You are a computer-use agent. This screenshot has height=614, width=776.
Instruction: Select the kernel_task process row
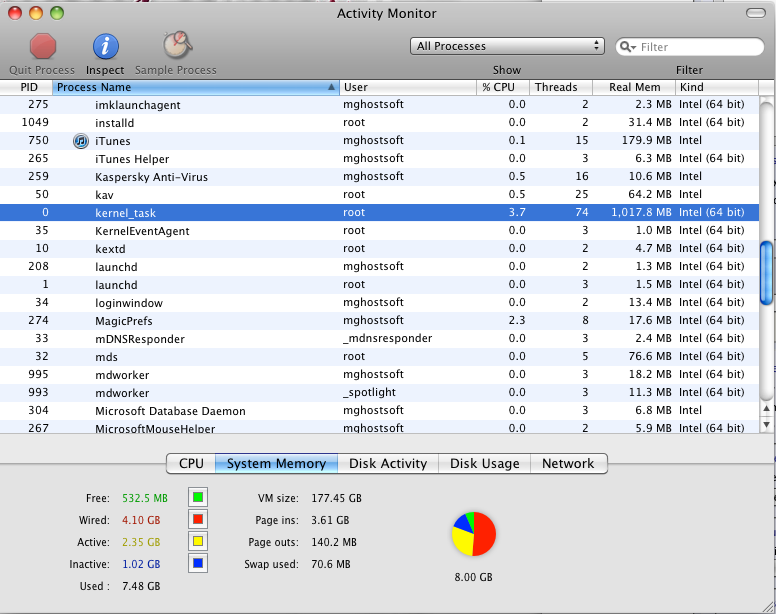coord(379,213)
